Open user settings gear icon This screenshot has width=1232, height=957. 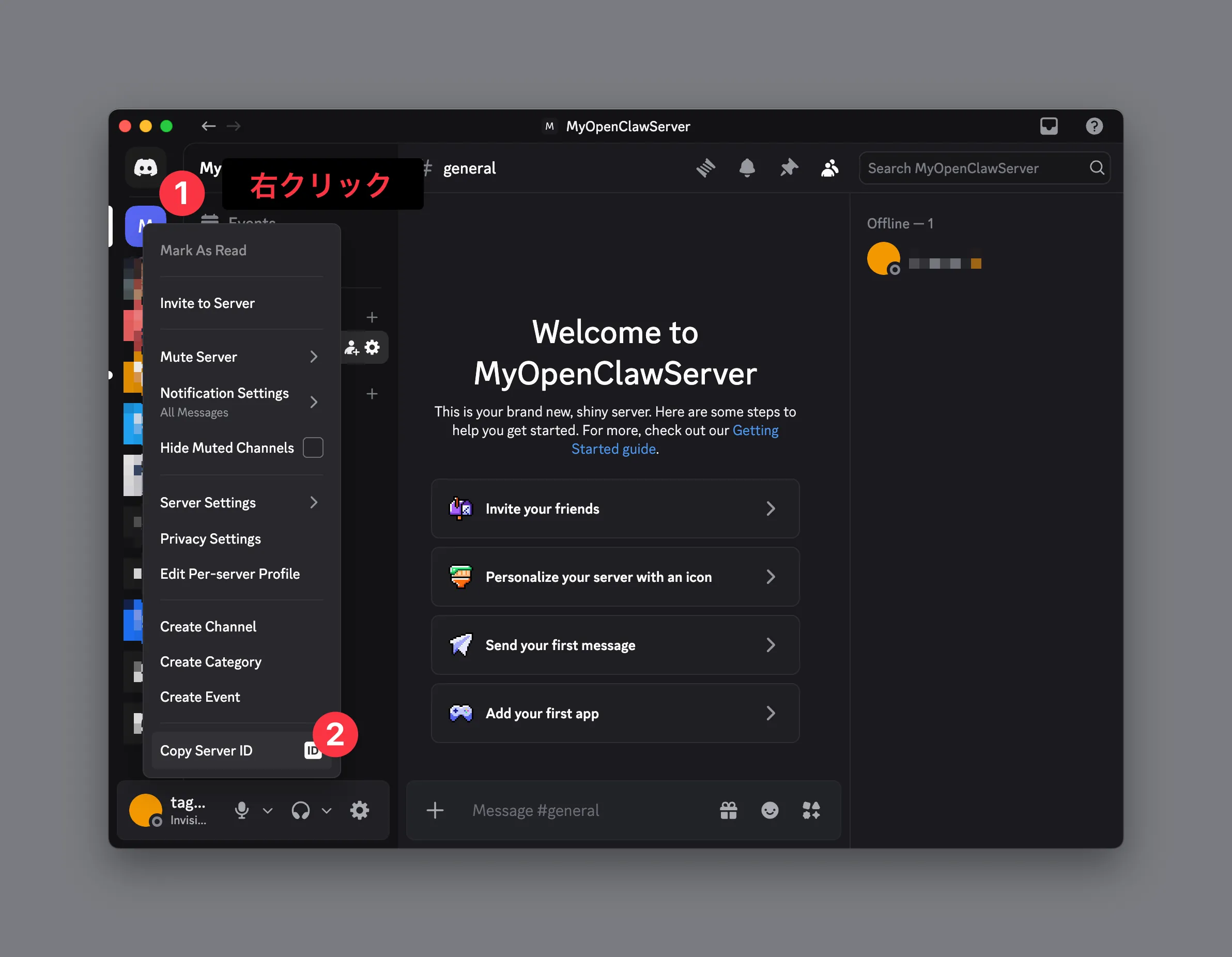[359, 810]
